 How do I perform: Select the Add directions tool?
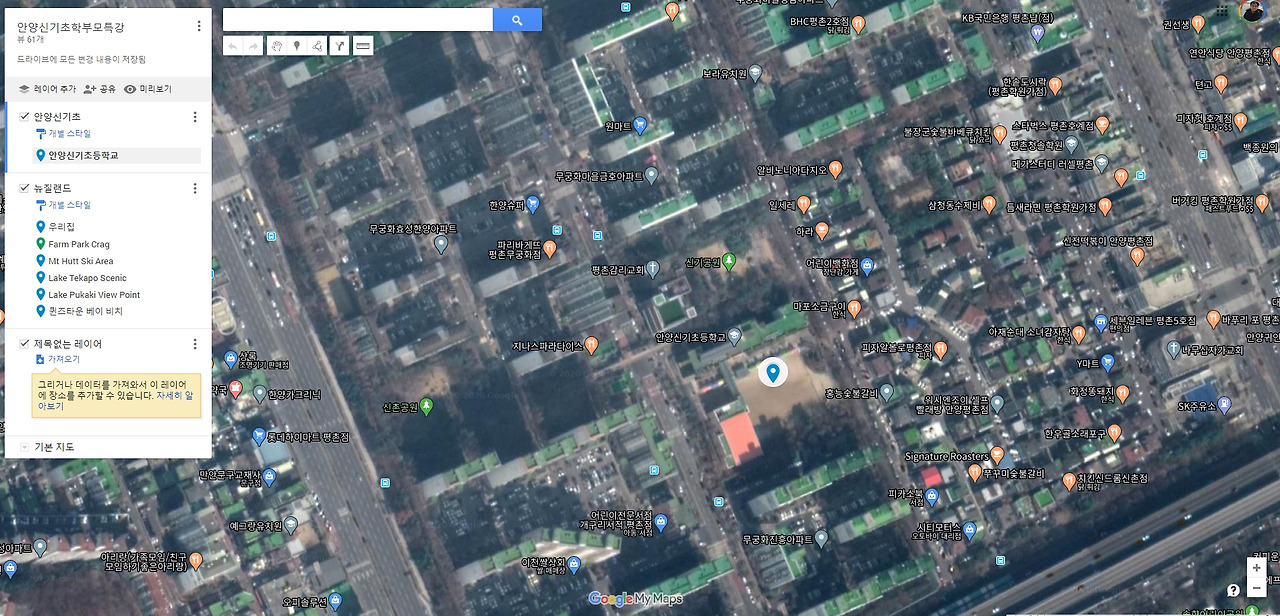pos(339,45)
